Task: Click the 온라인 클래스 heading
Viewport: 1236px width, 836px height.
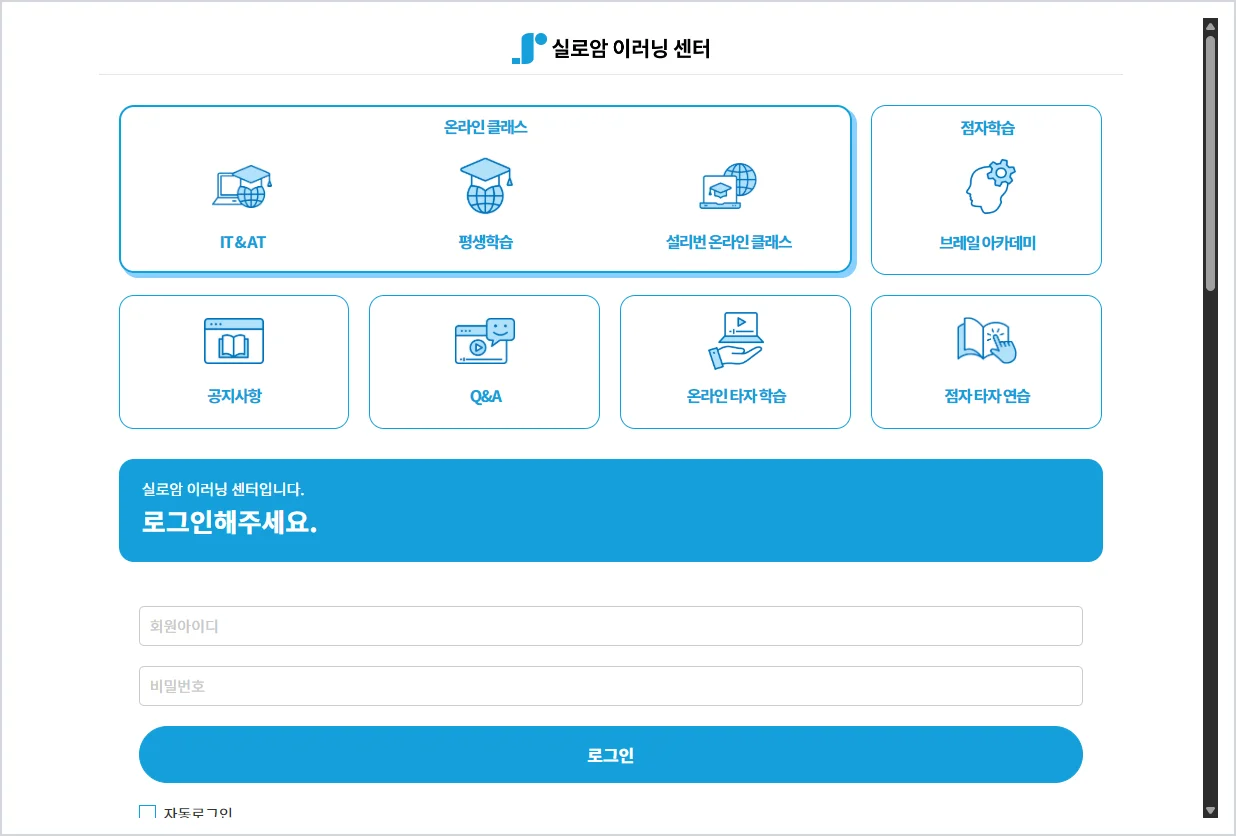Action: (x=486, y=127)
